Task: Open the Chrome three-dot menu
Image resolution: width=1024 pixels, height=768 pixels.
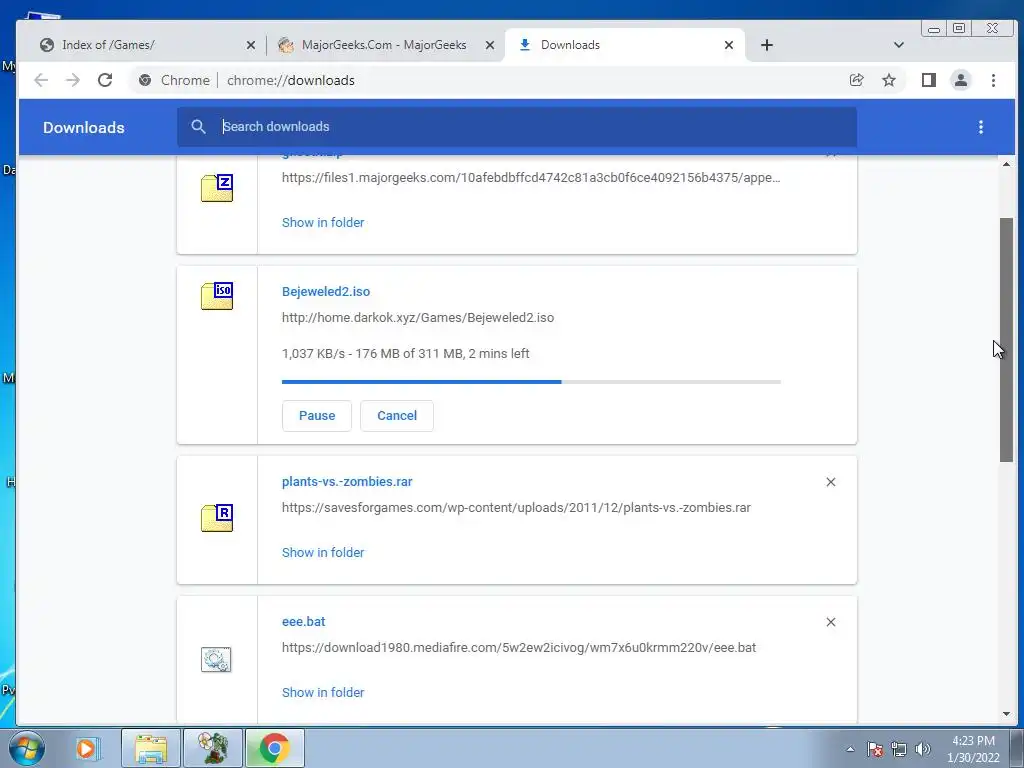Action: (993, 80)
